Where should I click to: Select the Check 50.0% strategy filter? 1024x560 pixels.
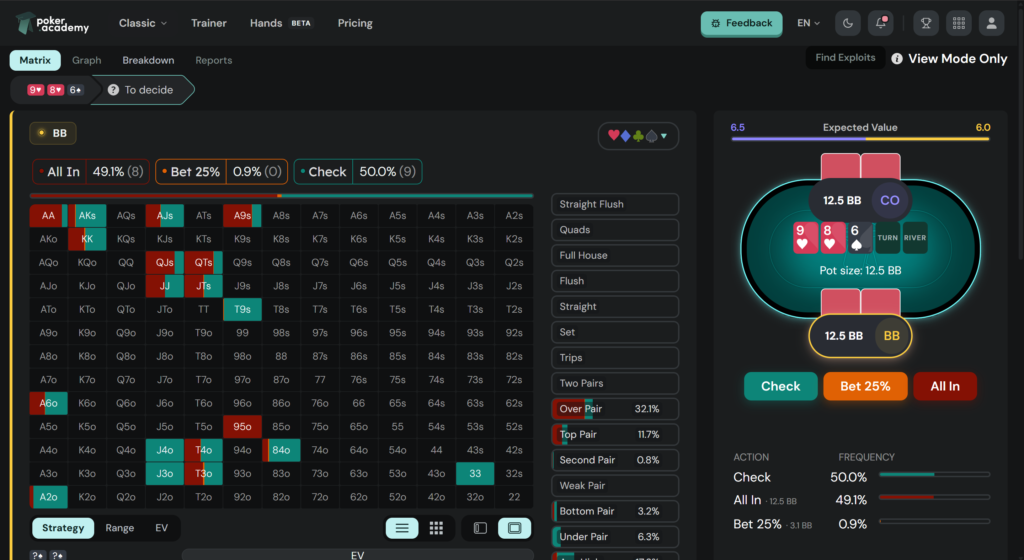tap(358, 172)
